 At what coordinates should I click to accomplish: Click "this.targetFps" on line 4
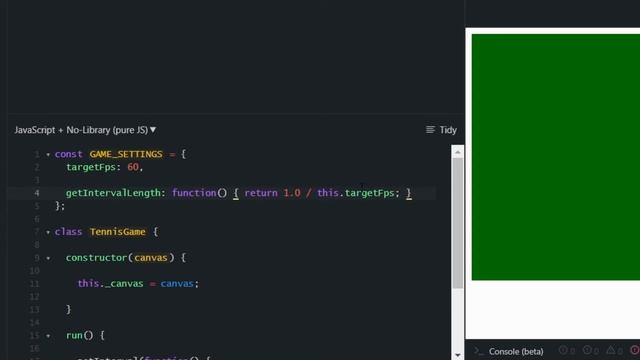coord(356,193)
